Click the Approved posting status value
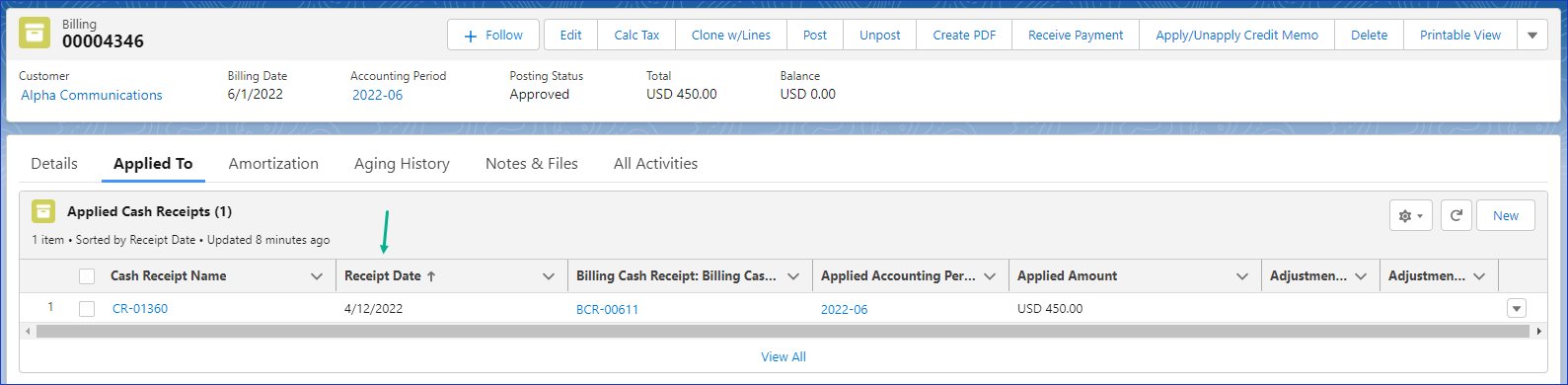1568x385 pixels. (x=539, y=95)
